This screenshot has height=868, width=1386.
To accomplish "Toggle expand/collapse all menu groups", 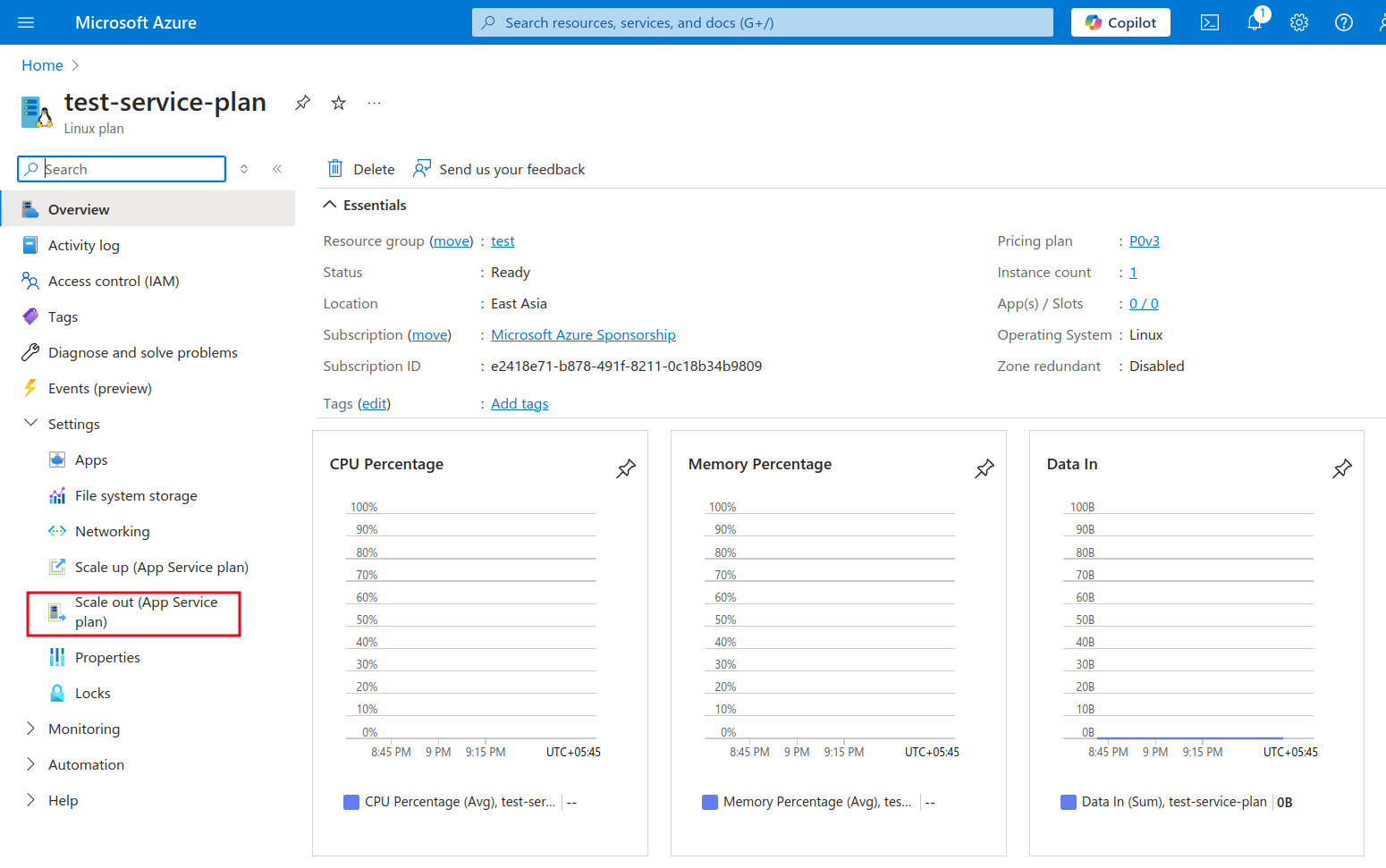I will (x=244, y=169).
